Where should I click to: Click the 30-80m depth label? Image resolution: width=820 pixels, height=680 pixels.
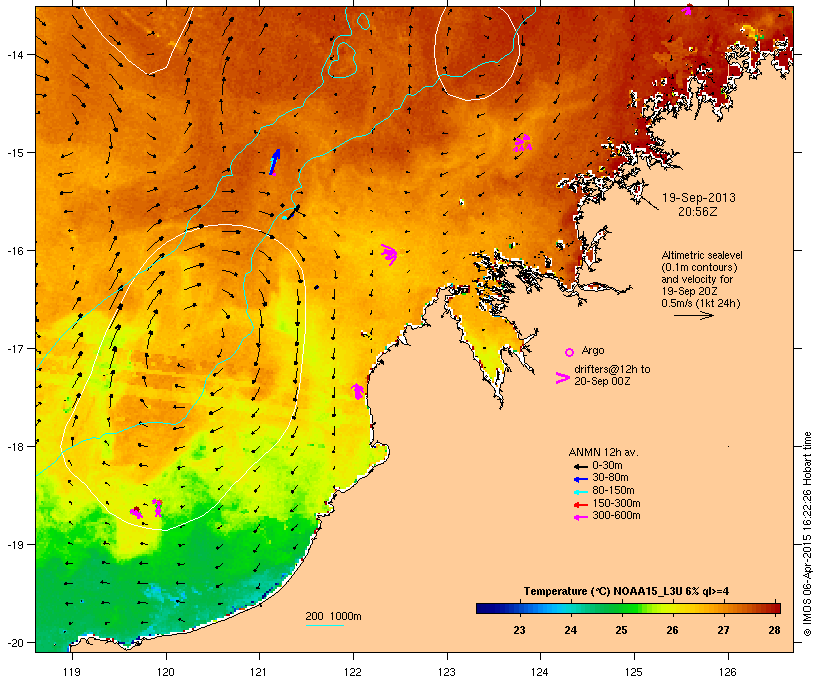pos(610,477)
